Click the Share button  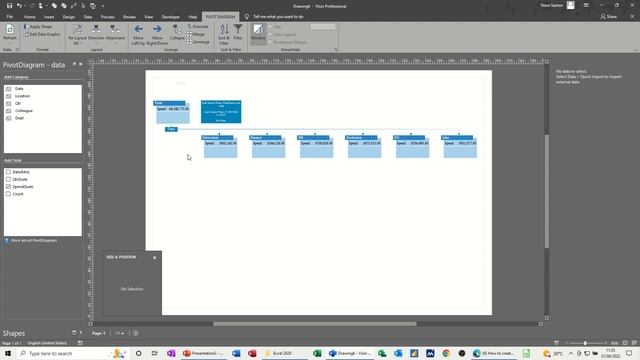[x=609, y=17]
